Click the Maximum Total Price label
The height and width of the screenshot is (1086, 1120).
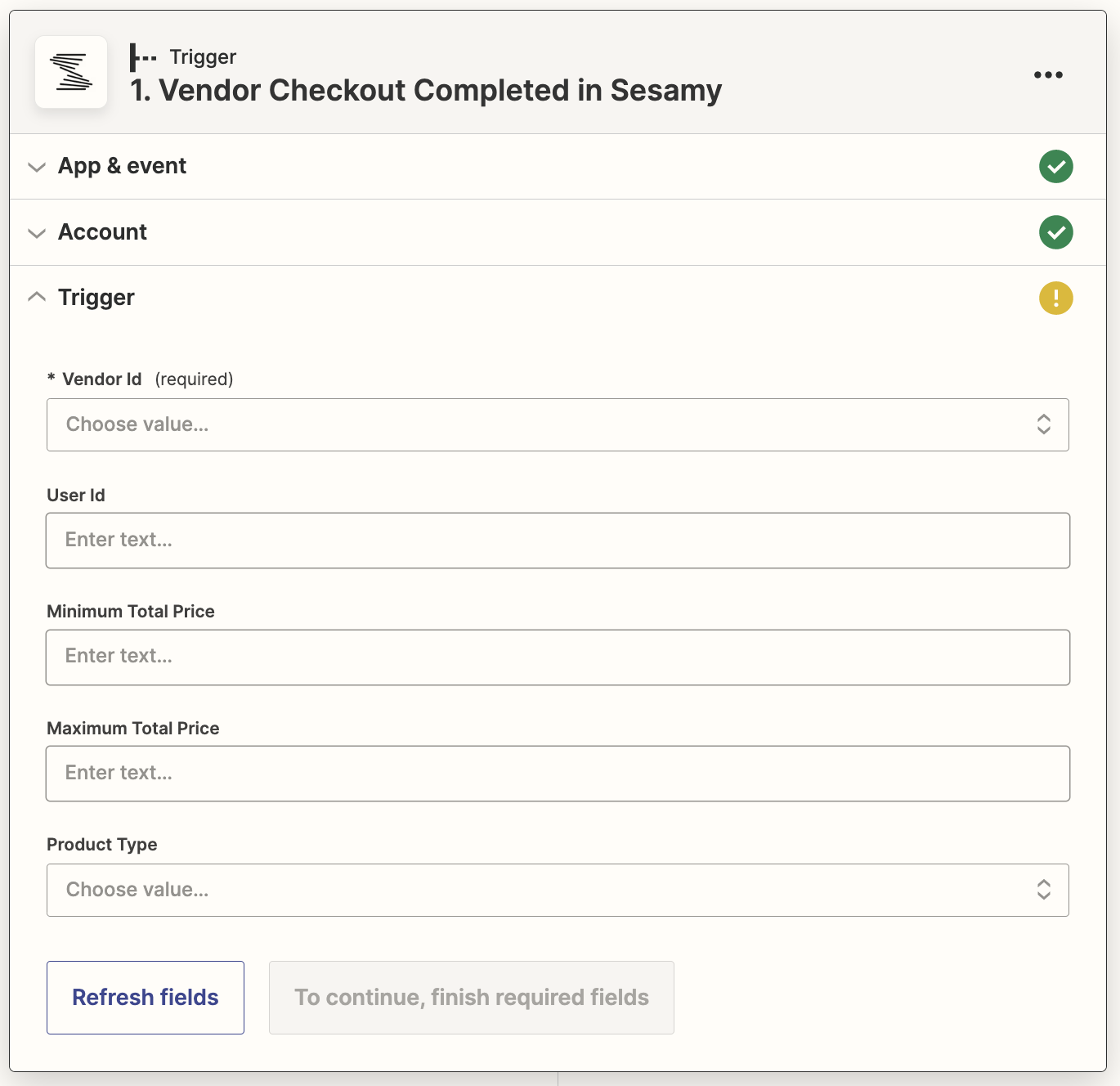pyautogui.click(x=133, y=729)
